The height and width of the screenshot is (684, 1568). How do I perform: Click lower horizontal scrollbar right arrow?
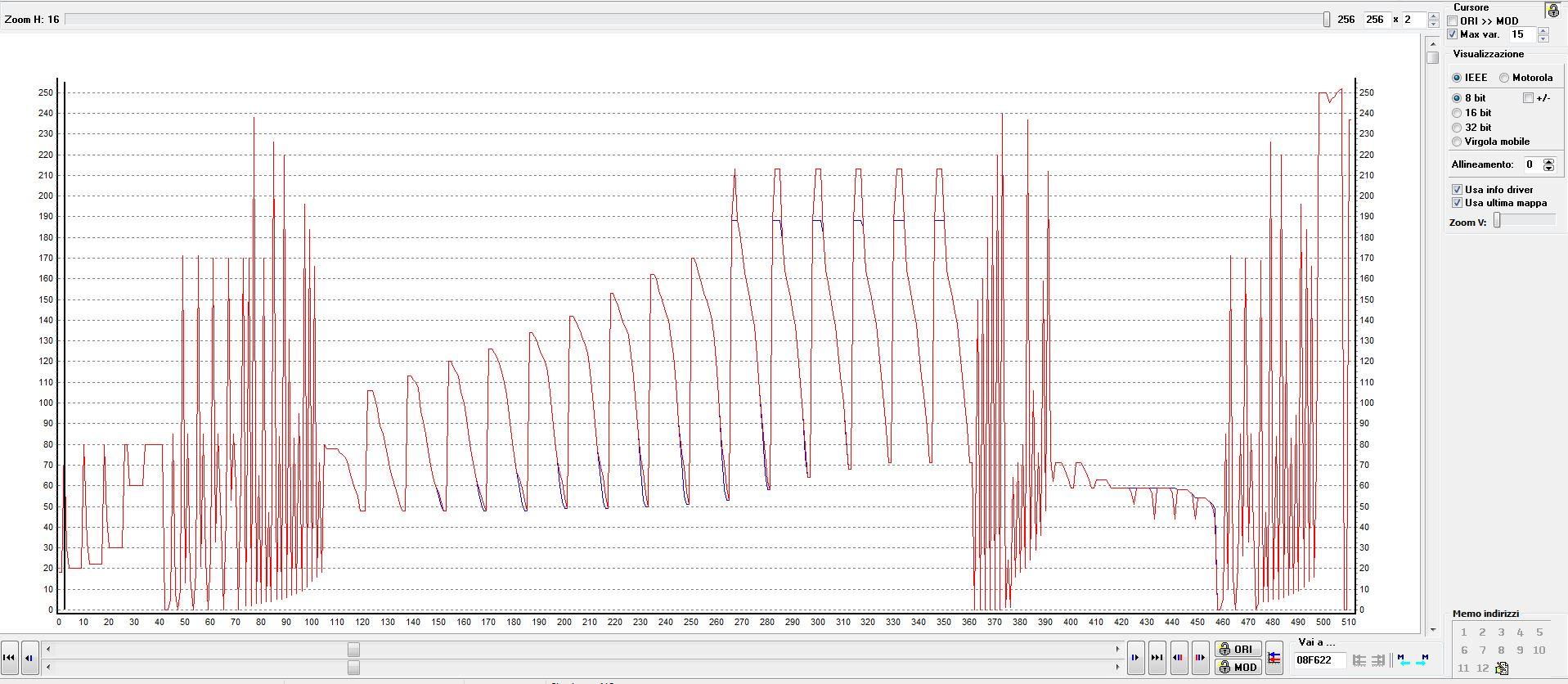pos(1117,667)
